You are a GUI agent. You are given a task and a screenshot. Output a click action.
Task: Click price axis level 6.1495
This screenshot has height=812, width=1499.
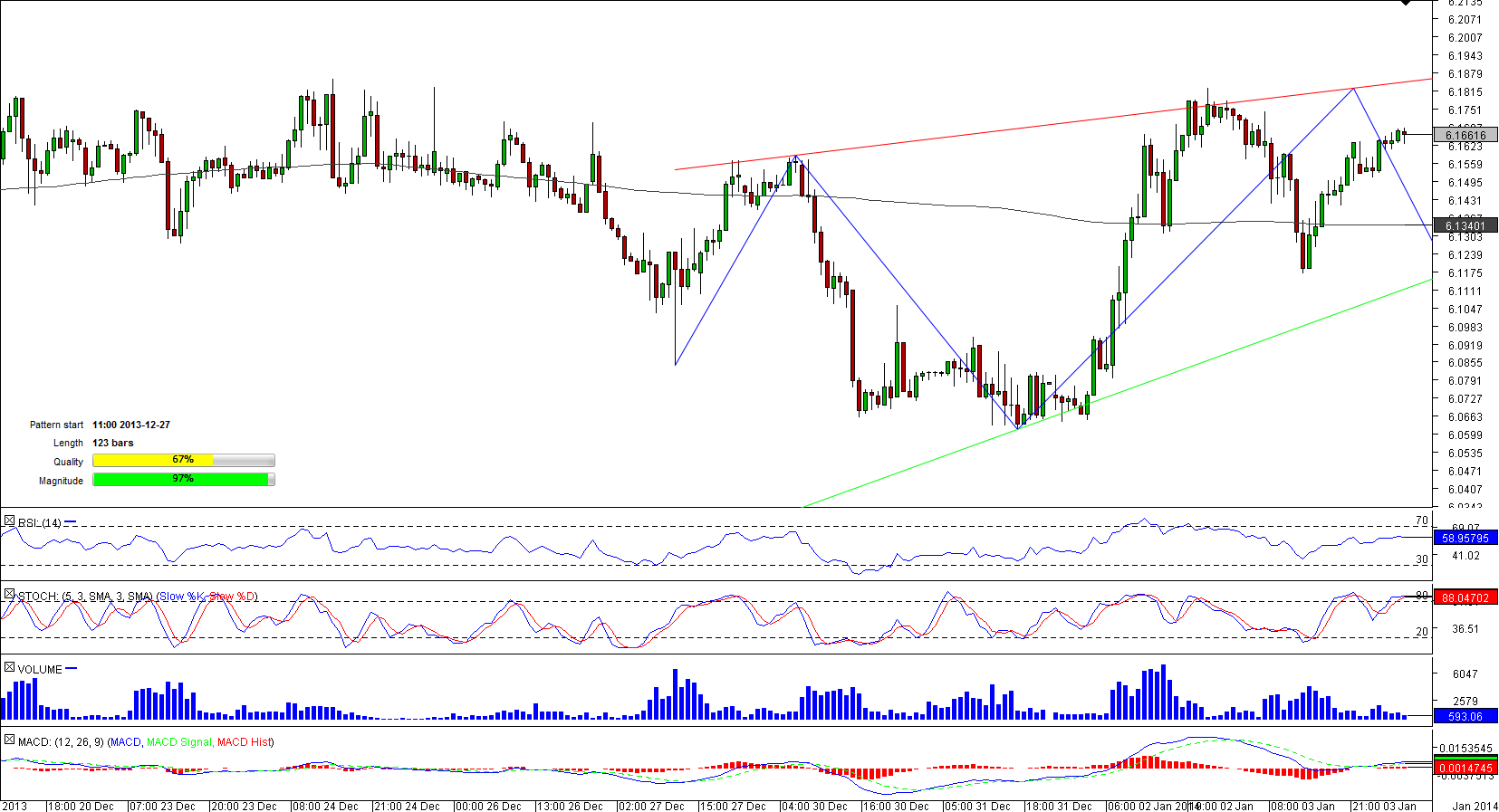tap(1465, 183)
